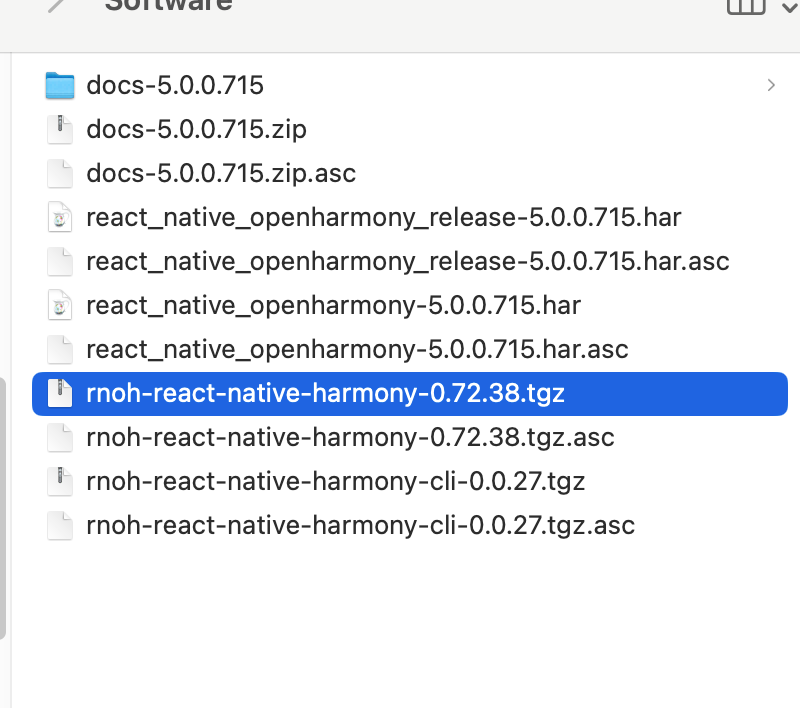
Task: Select react_native_openharmony_release-5.0.0.715.har file name
Action: [x=384, y=218]
